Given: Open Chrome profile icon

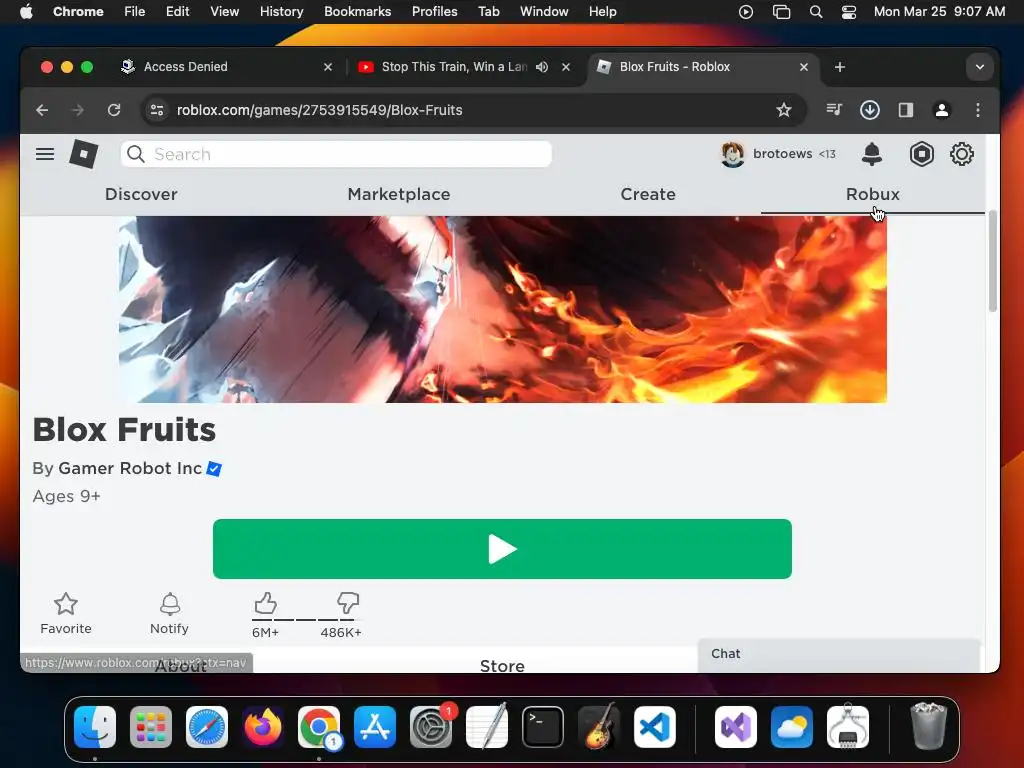Looking at the screenshot, I should 942,110.
